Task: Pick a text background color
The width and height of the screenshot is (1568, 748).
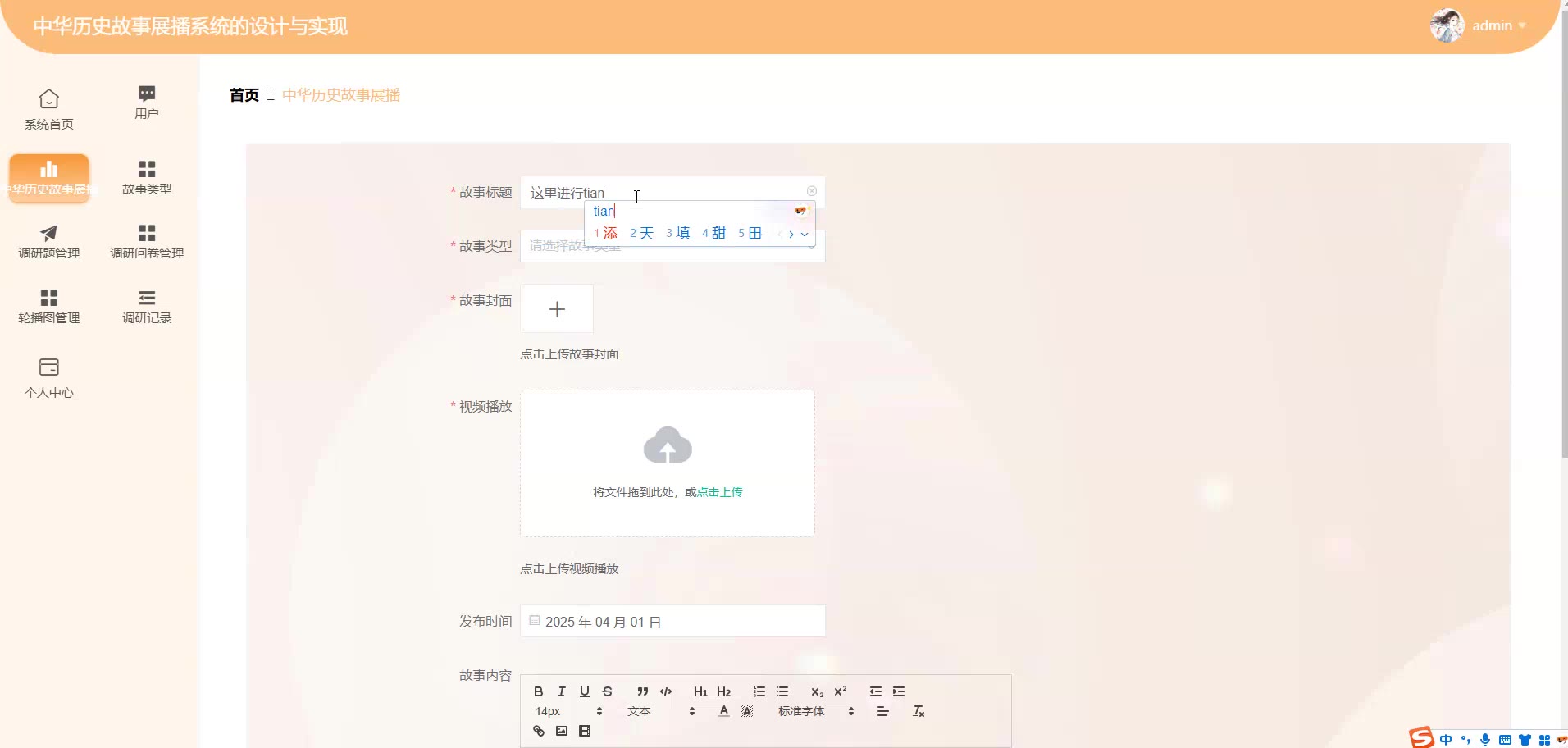Action: click(747, 711)
